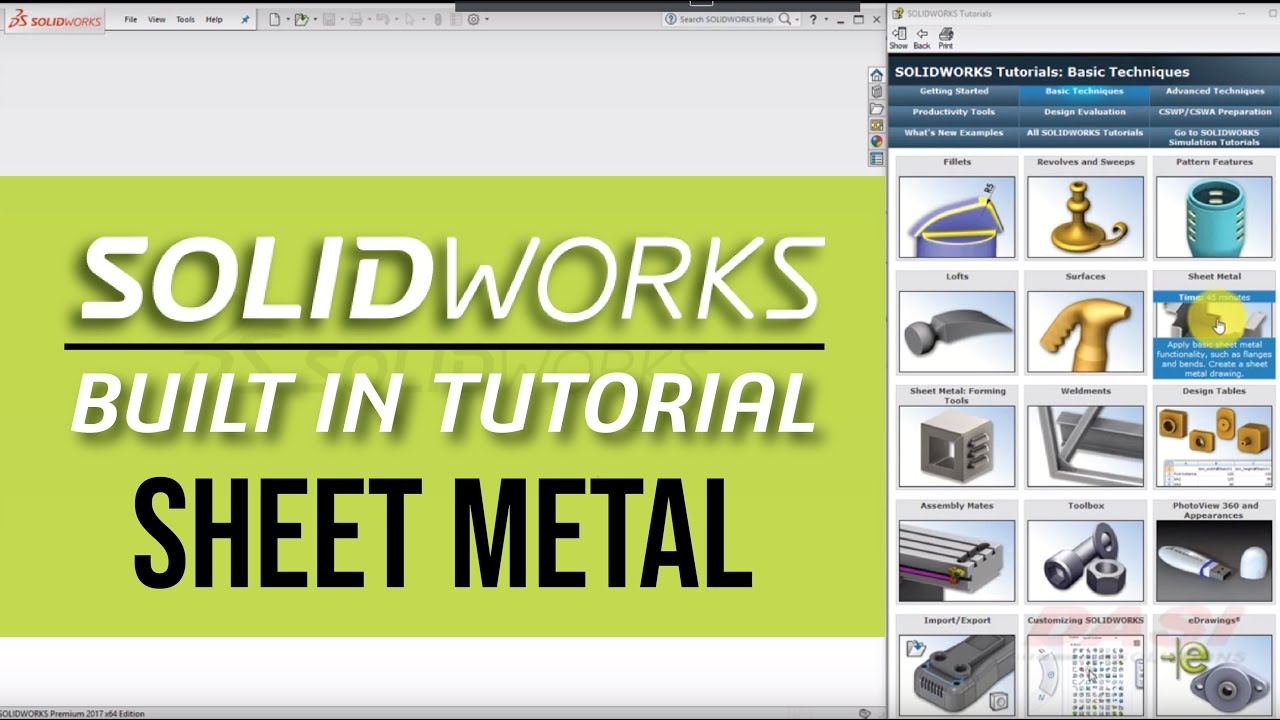Expand the Print dropdown arrow
1280x720 pixels.
[369, 19]
